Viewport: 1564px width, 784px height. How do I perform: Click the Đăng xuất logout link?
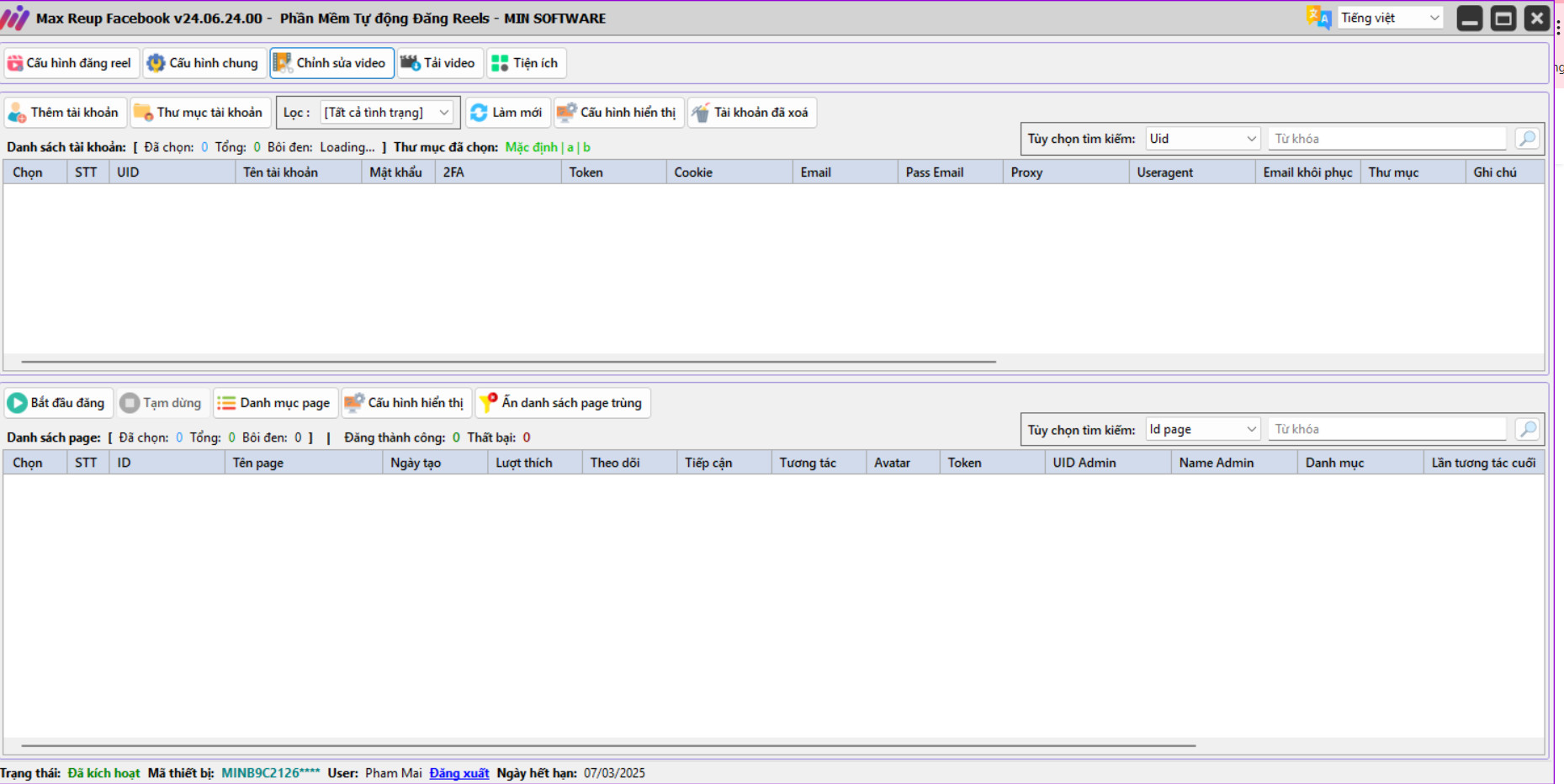459,773
